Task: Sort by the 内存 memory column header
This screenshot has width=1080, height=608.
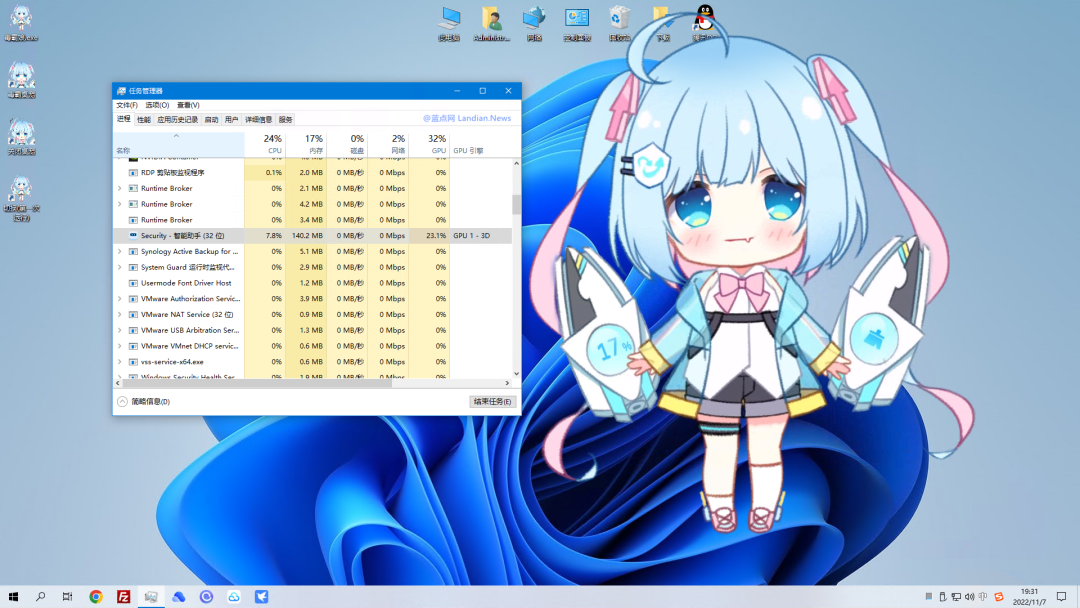Action: [x=306, y=144]
